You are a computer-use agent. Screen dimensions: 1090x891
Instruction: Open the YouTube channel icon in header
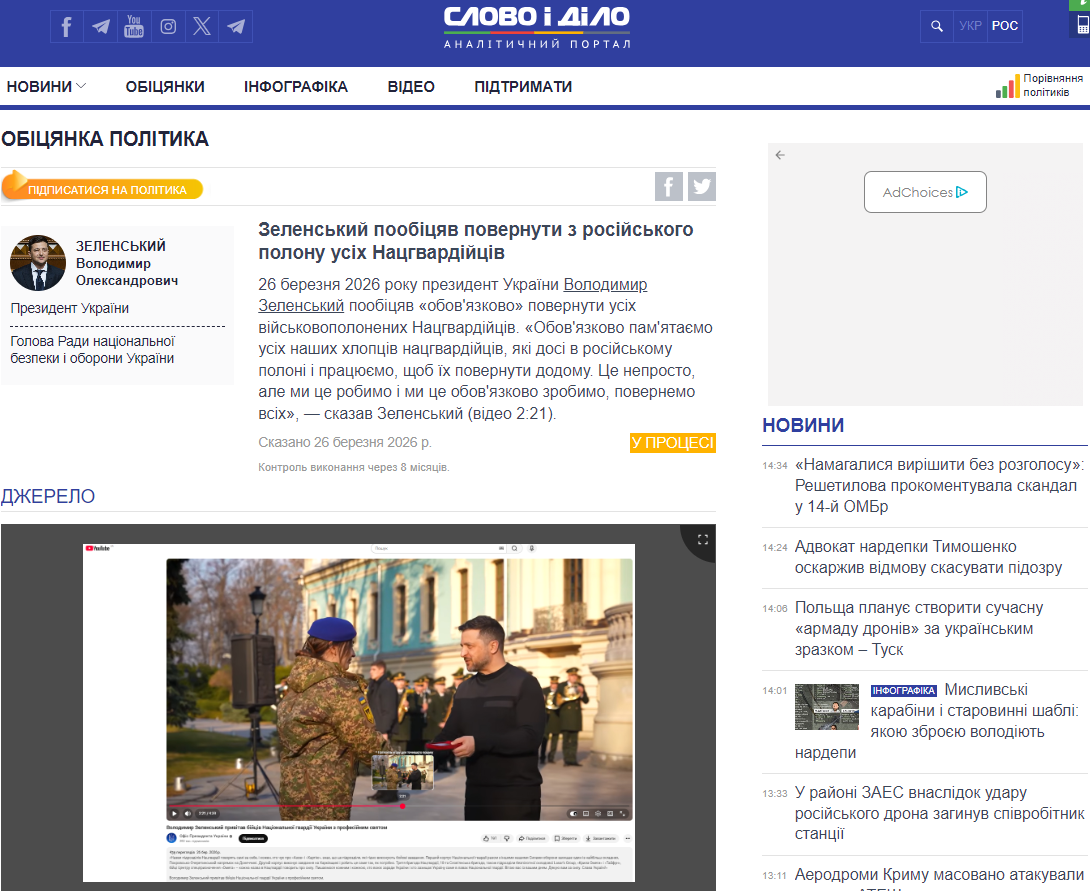[134, 27]
